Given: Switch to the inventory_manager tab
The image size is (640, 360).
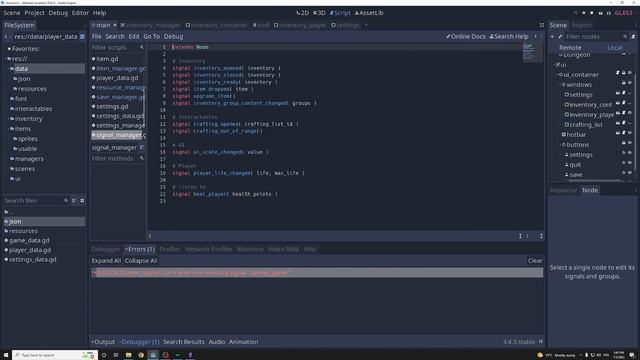Looking at the screenshot, I should [150, 25].
